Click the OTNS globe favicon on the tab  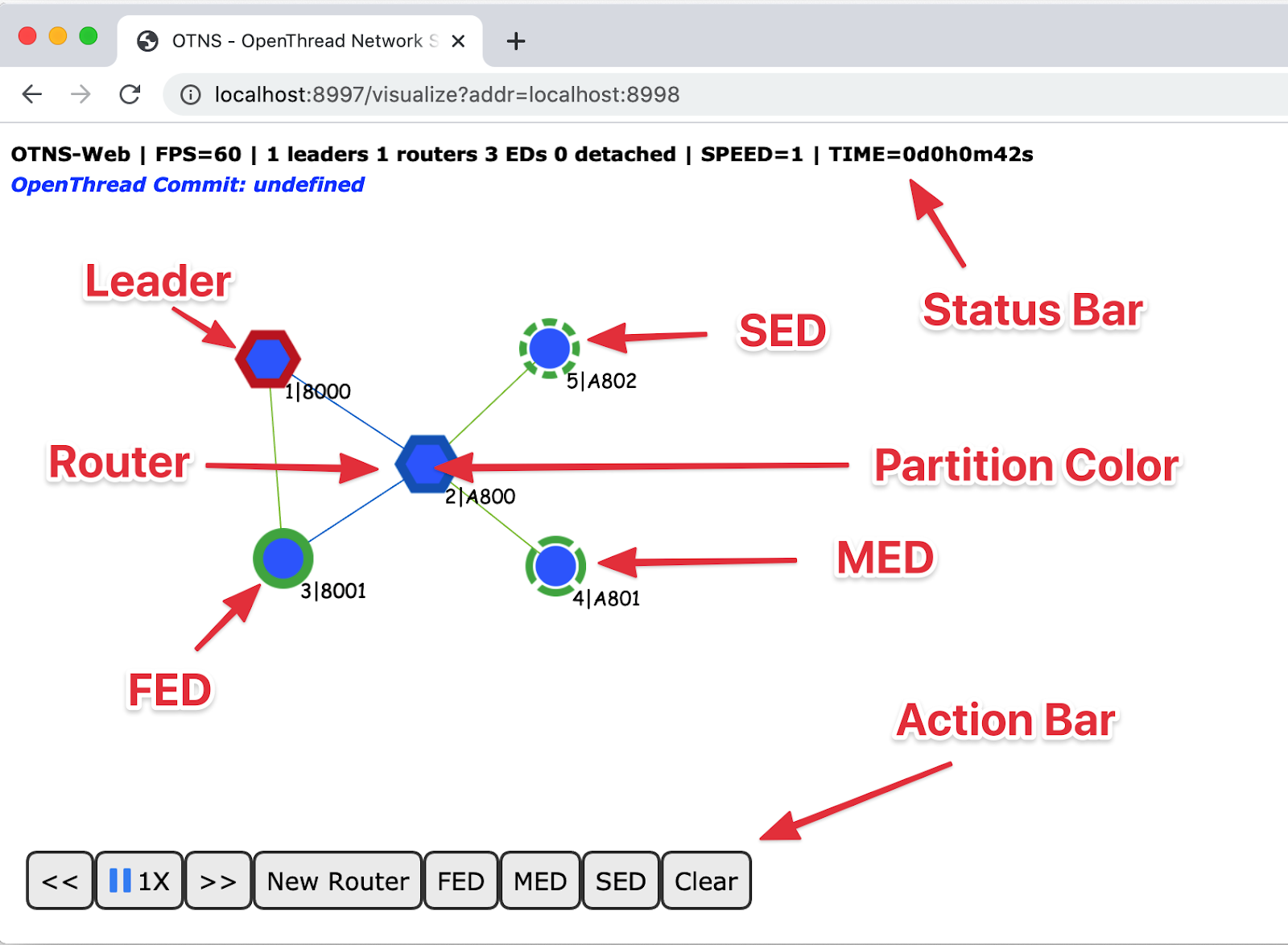point(147,40)
